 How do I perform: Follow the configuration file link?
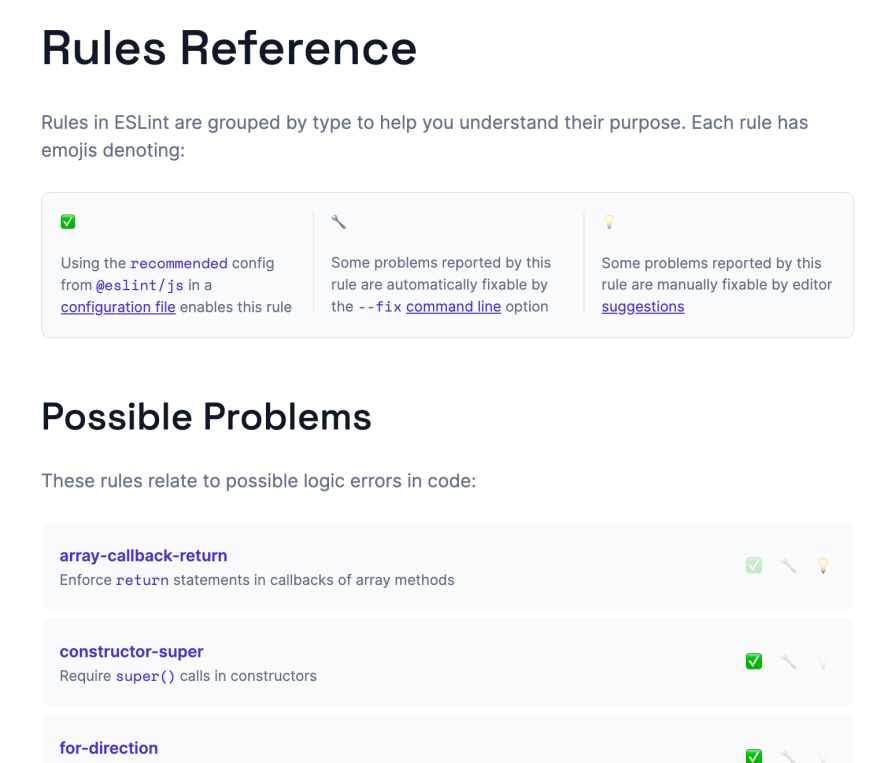click(x=118, y=307)
